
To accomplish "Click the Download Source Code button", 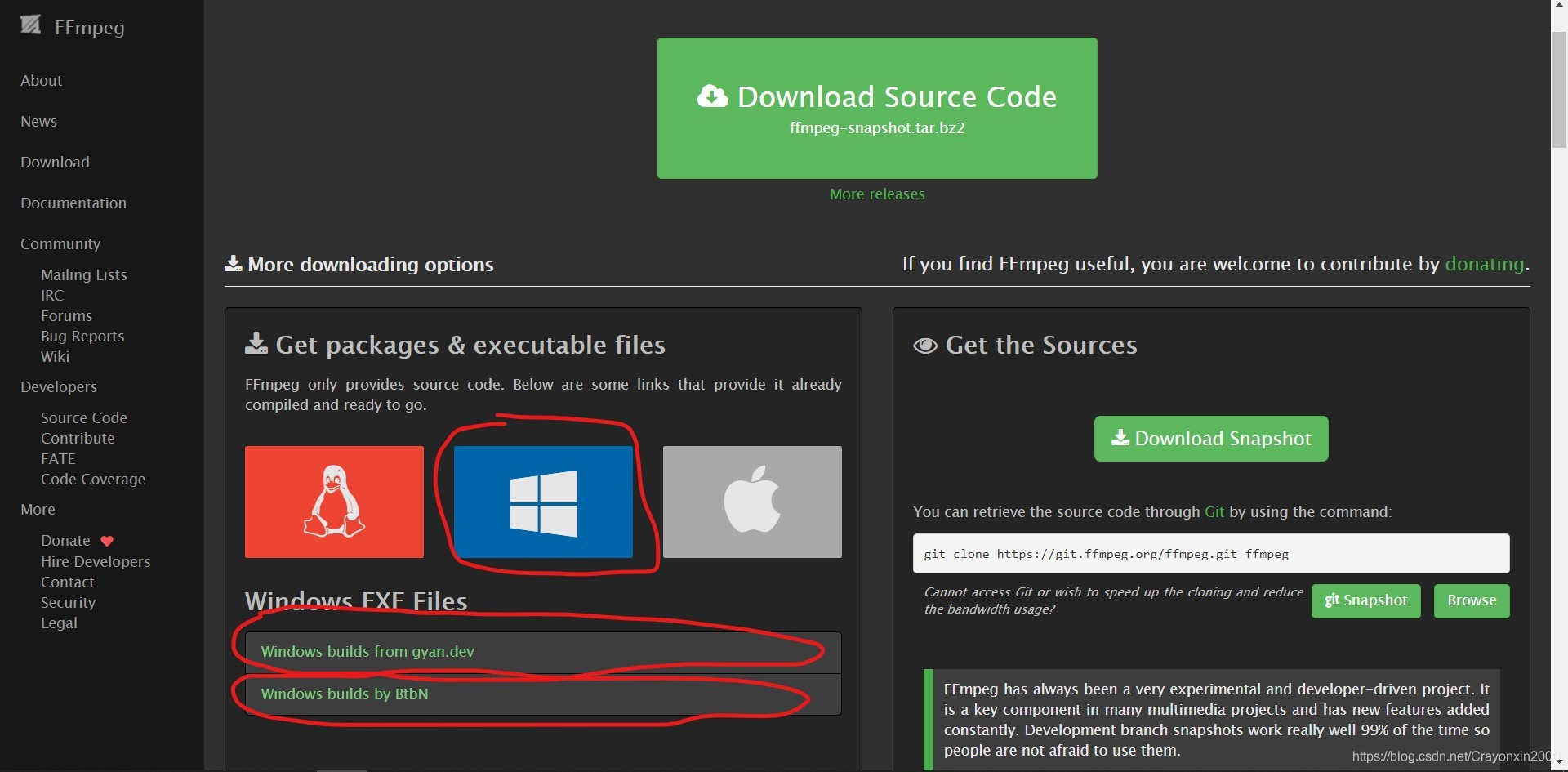I will (877, 108).
